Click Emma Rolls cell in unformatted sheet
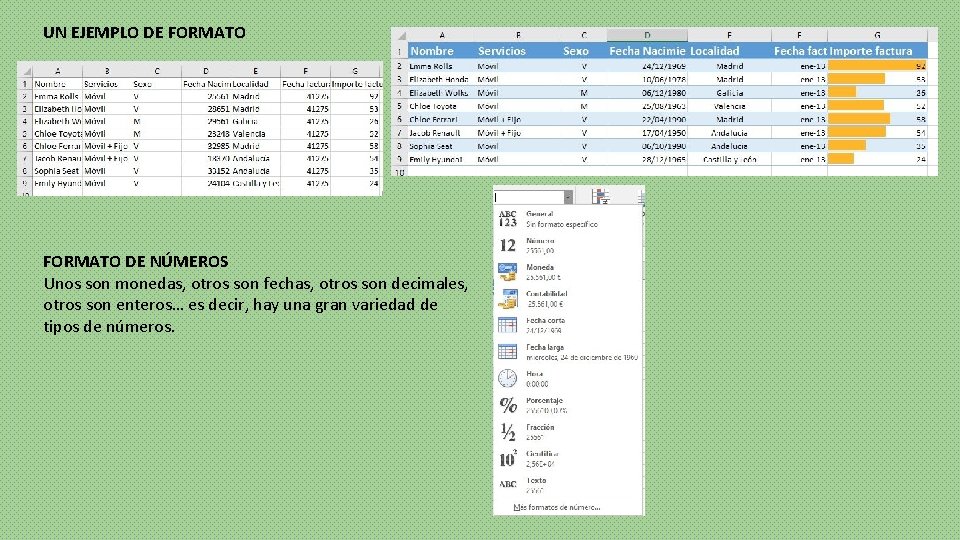 (57, 96)
